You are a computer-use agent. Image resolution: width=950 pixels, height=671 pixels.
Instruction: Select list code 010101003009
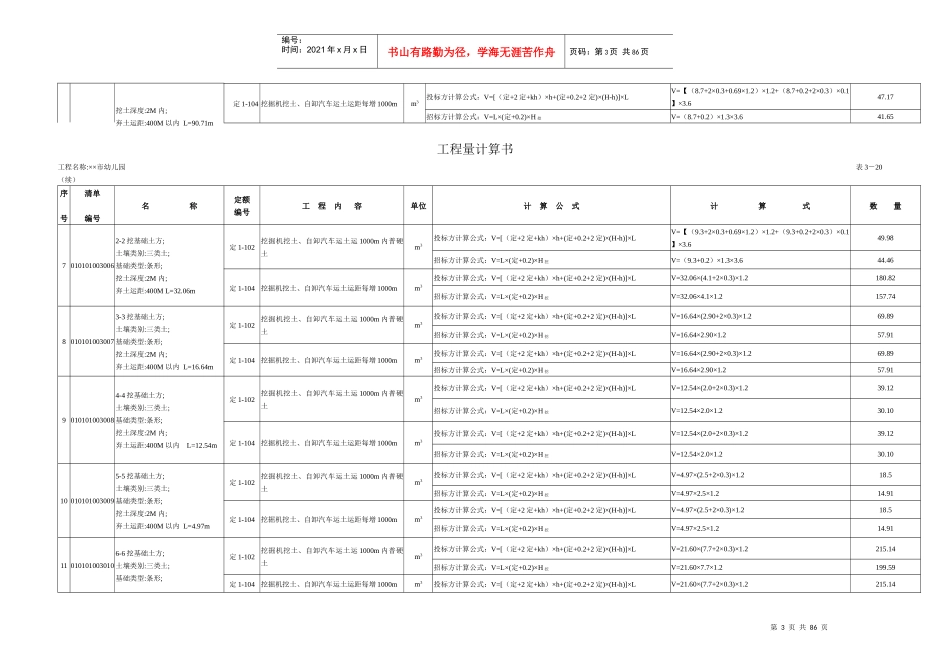tap(92, 501)
